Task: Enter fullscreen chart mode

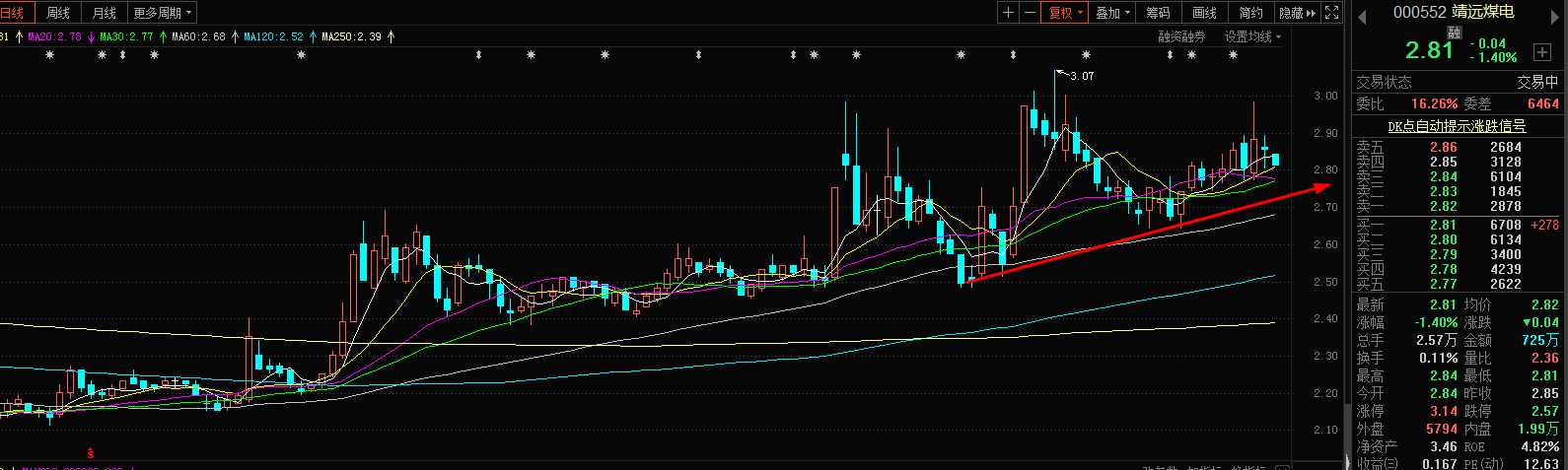Action: [x=1331, y=13]
